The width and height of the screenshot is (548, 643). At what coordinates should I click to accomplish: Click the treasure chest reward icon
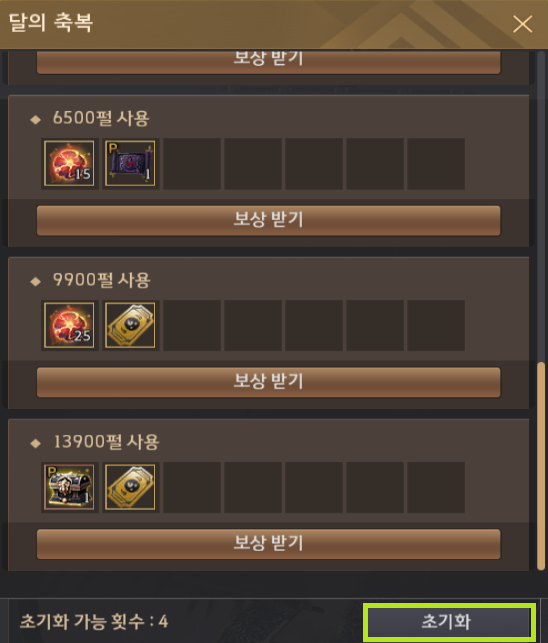[69, 487]
